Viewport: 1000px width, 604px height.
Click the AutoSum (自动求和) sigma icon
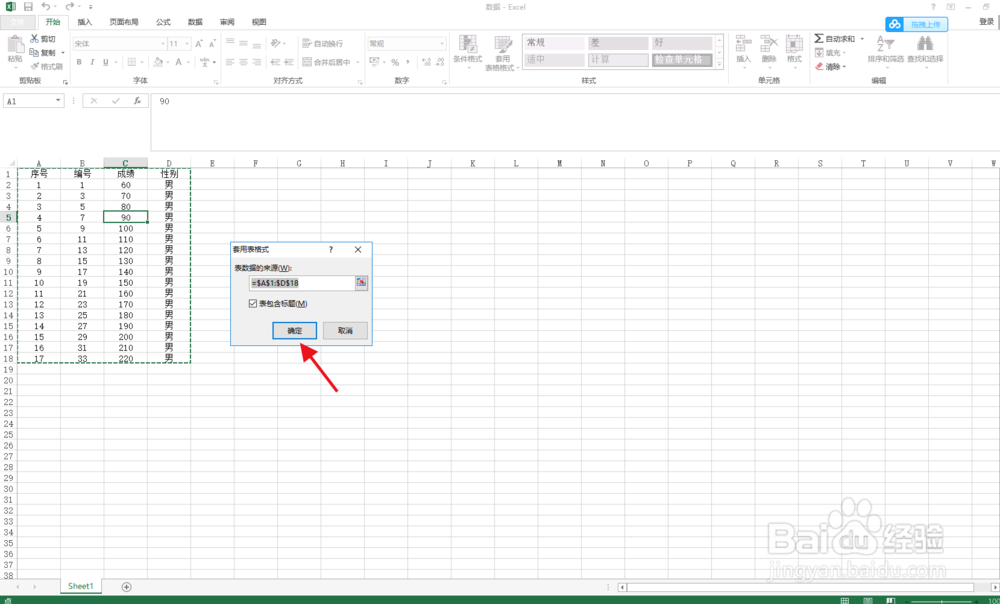pyautogui.click(x=819, y=39)
